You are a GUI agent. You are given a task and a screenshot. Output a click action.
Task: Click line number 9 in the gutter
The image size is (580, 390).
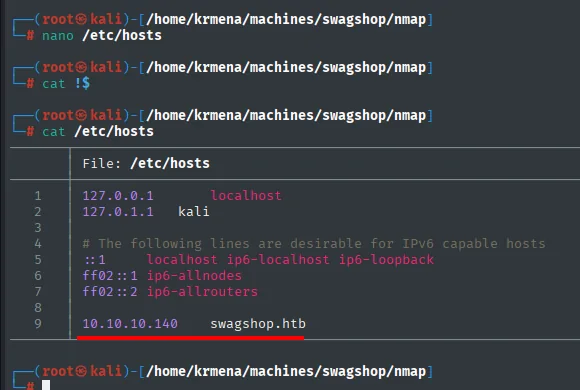coord(38,324)
